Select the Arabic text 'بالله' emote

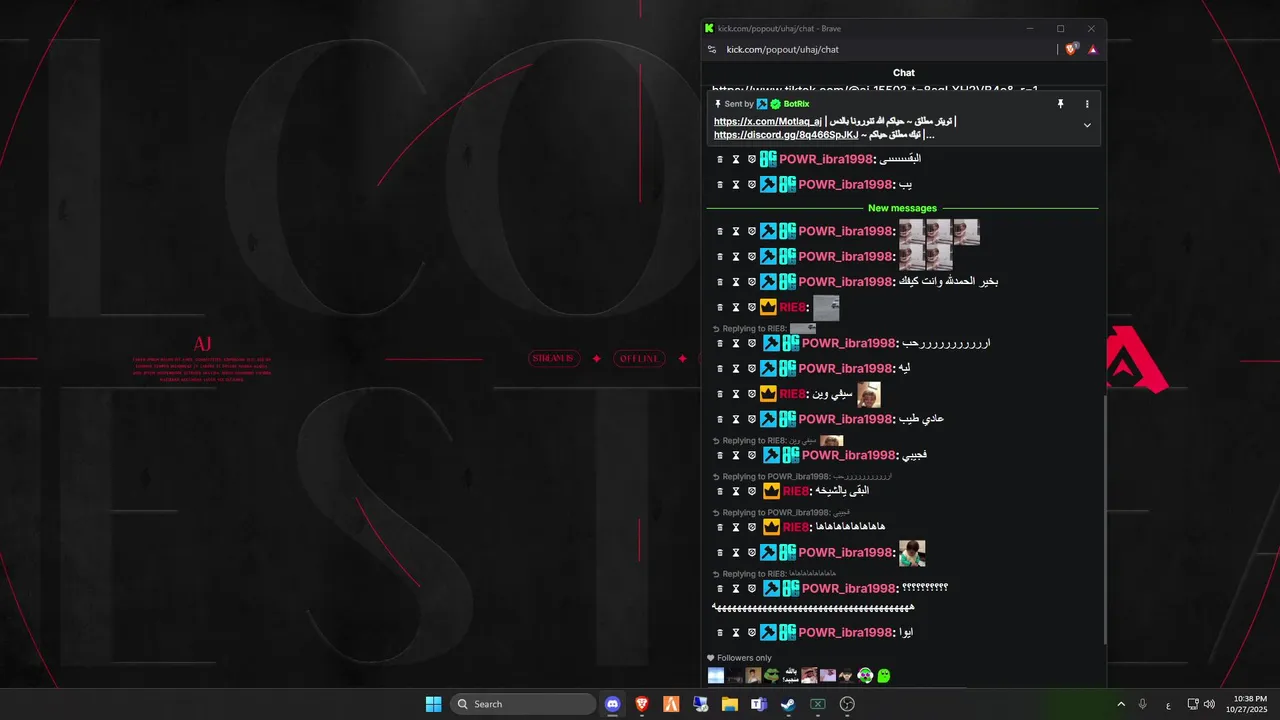[790, 676]
